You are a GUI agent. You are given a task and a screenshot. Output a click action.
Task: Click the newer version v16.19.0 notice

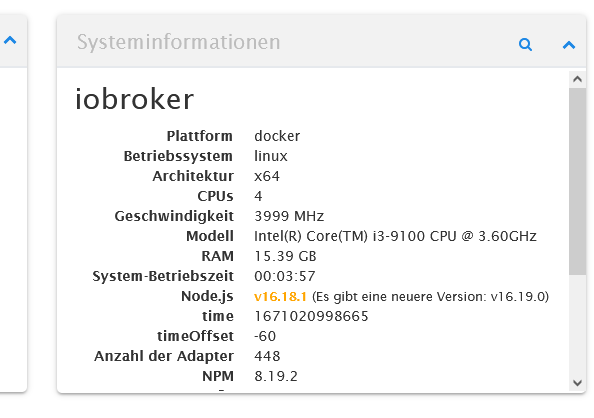coord(430,296)
